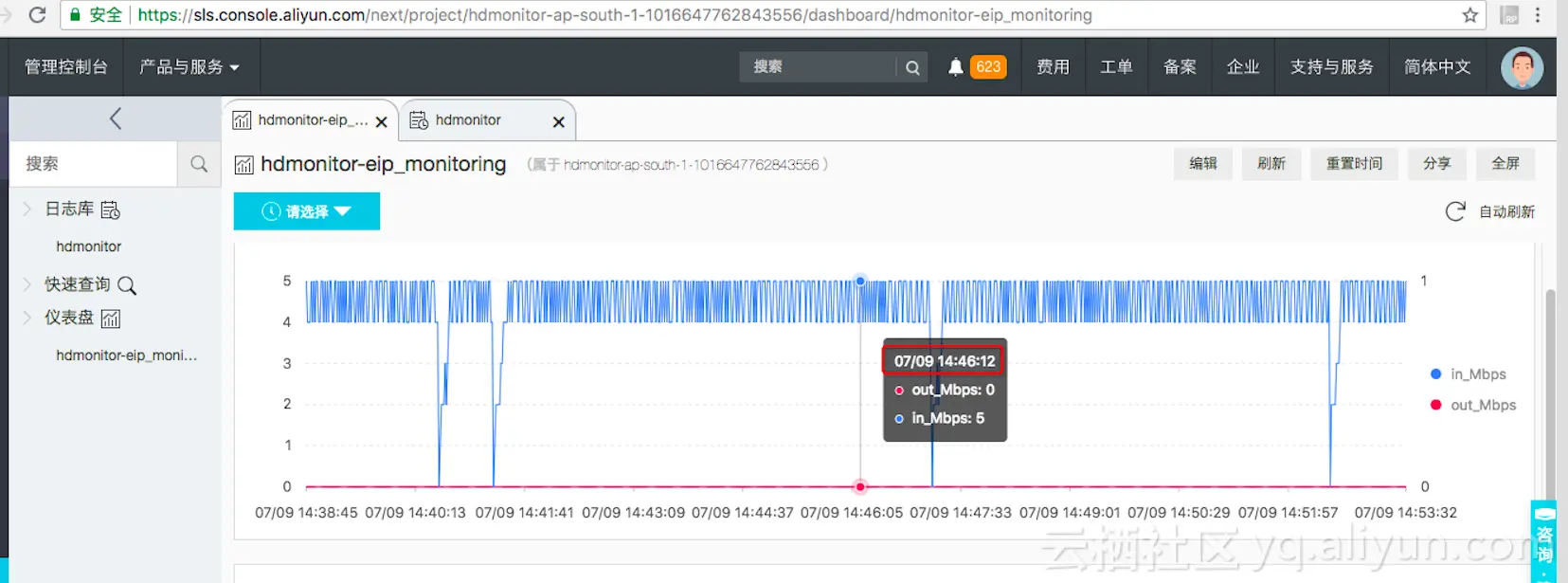Click the circular 自动刷新 refresh icon
Viewport: 1568px width, 583px height.
click(1455, 211)
